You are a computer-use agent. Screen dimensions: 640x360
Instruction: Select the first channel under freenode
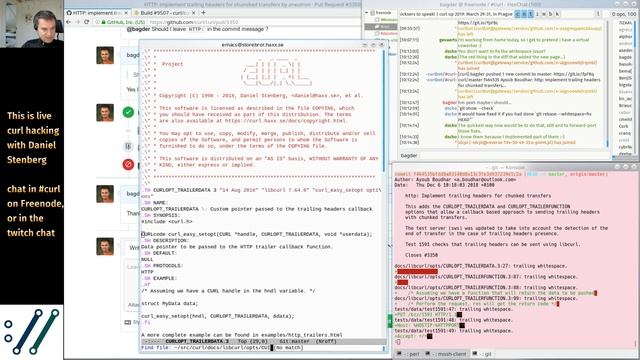point(386,19)
